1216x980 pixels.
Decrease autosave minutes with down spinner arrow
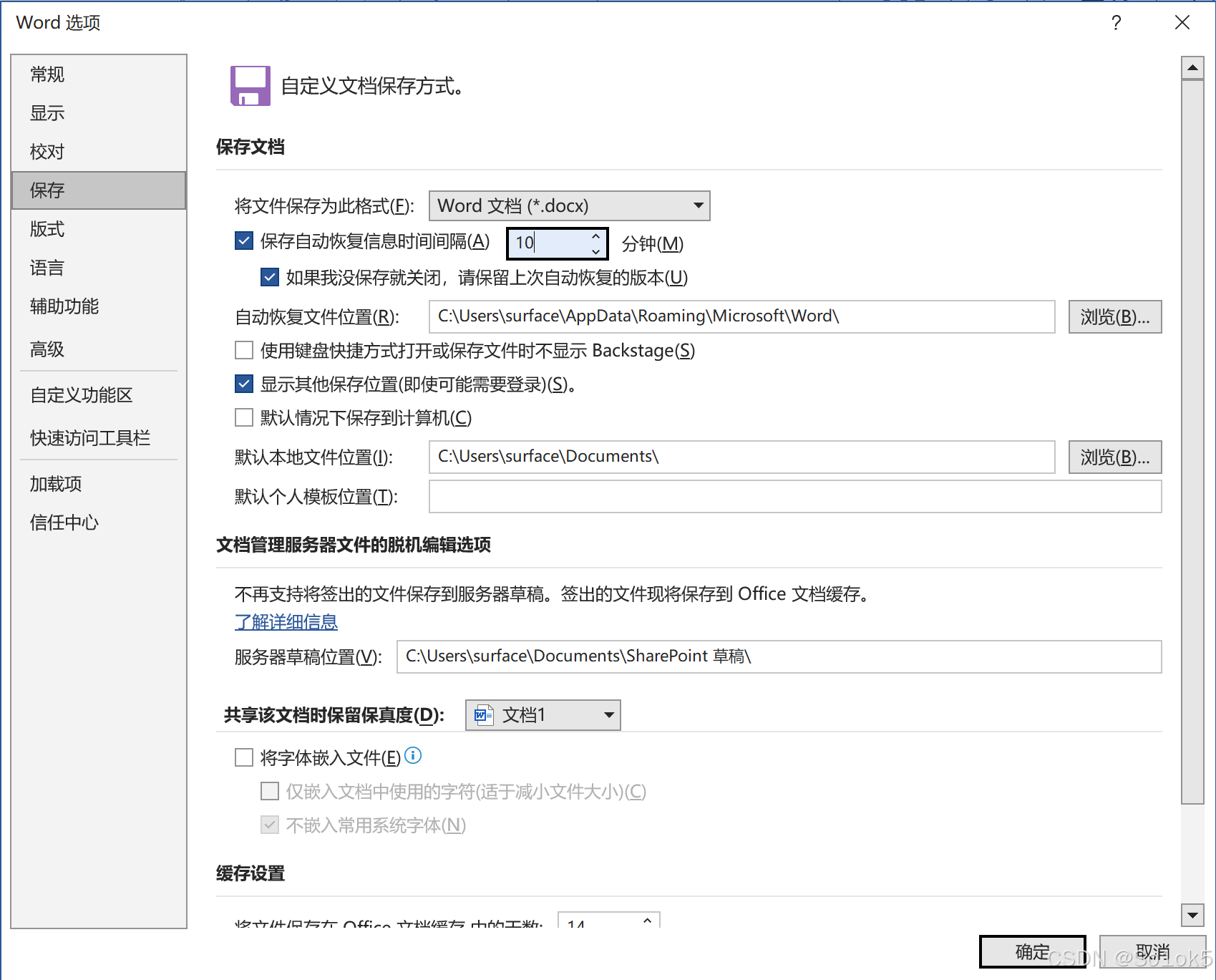pos(595,251)
